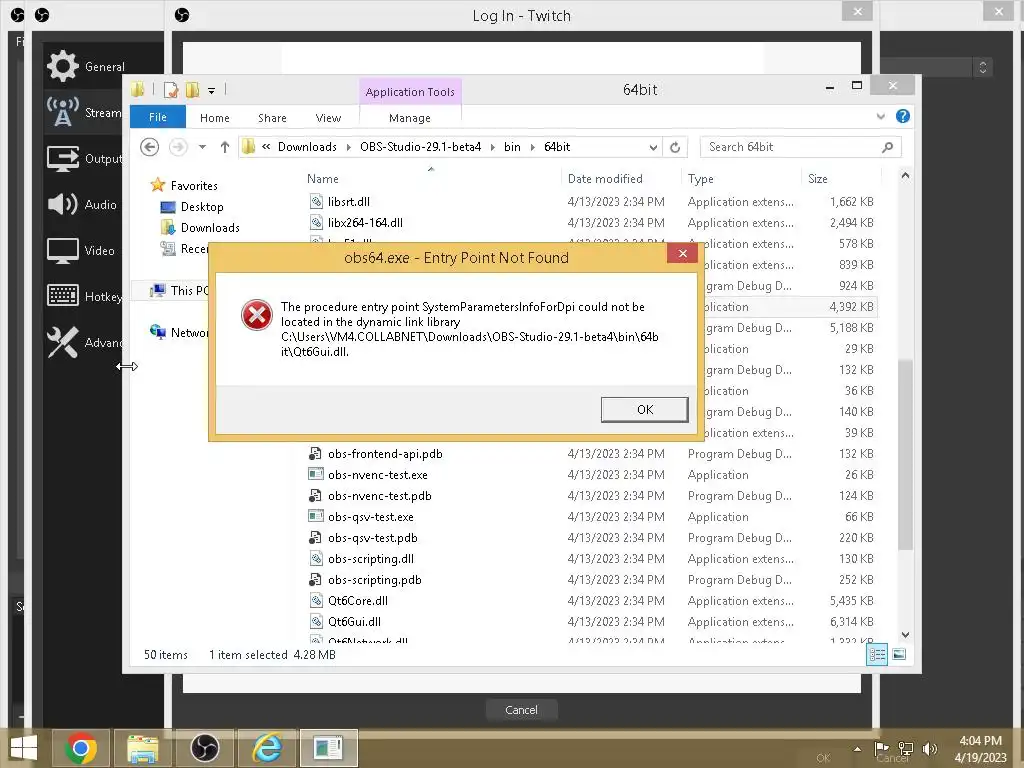Select obs-qsv-test.exe file

click(x=370, y=517)
